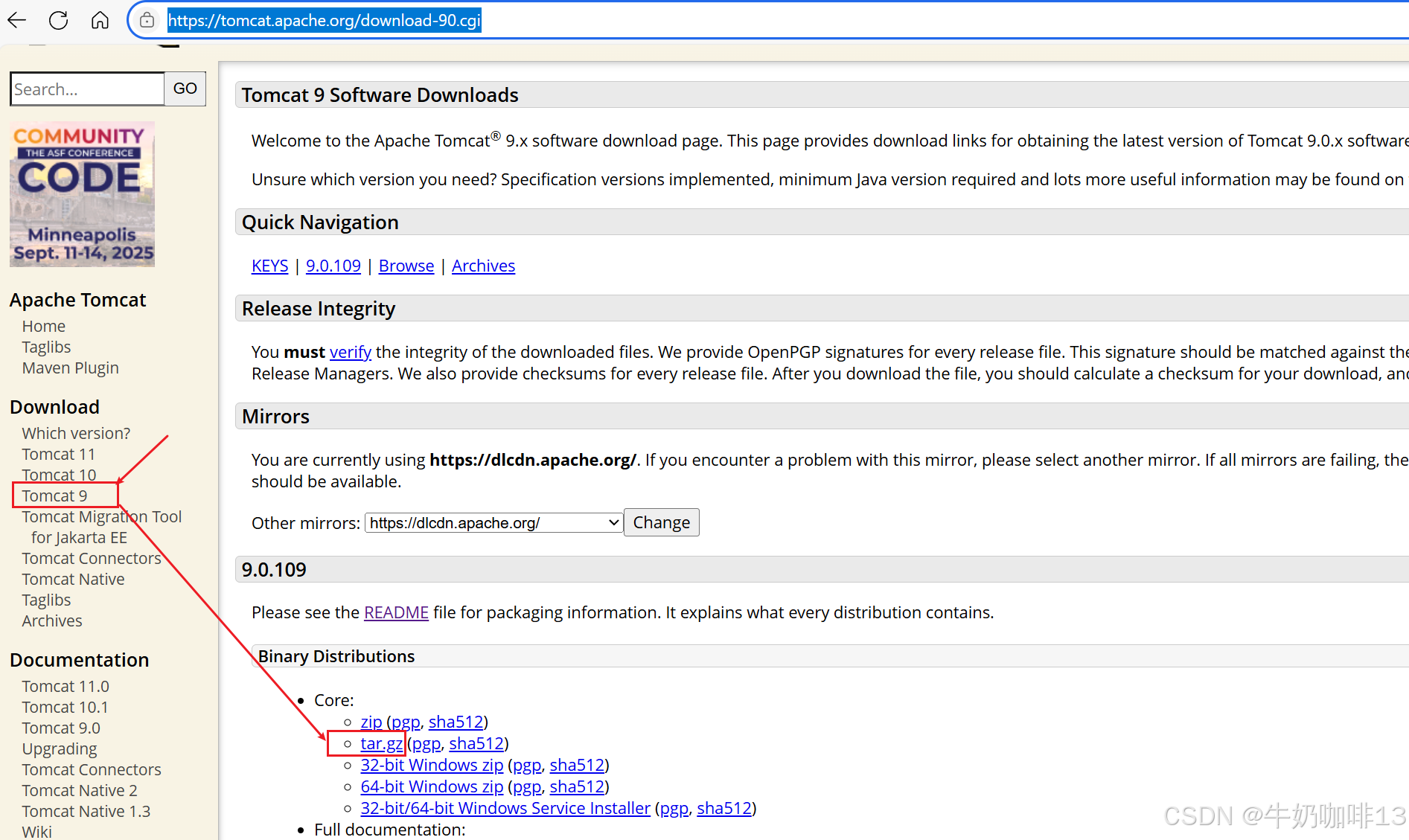
Task: Open pgp for Windows Service Installer
Action: tap(674, 808)
